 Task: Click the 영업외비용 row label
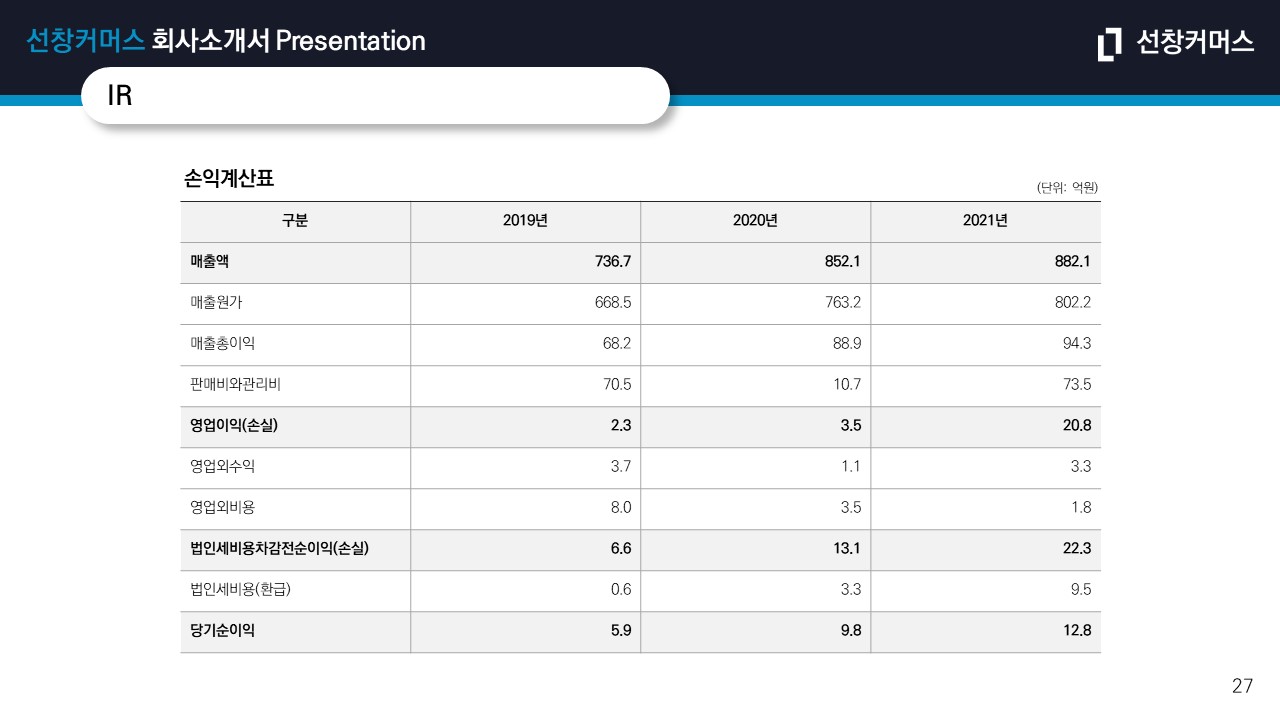tap(223, 508)
